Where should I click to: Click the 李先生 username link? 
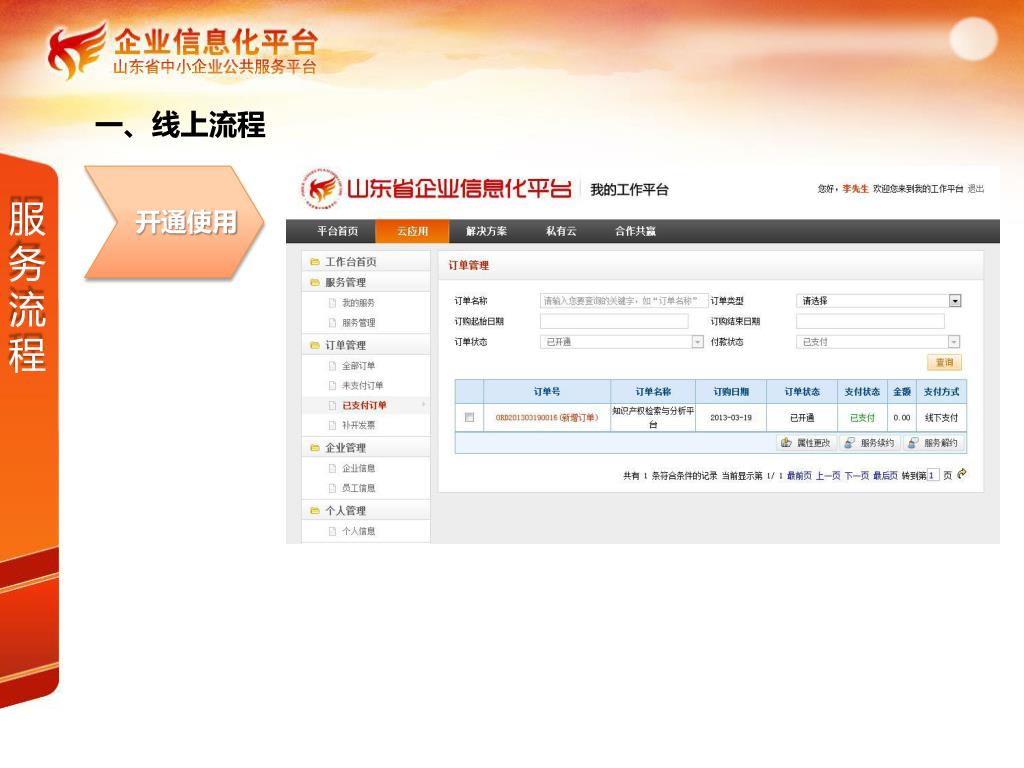(855, 189)
